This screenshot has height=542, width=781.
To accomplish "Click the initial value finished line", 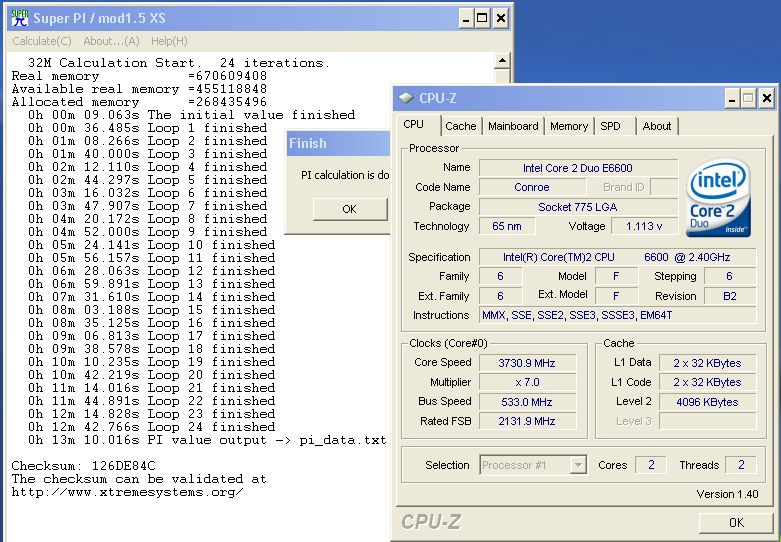I will 191,116.
